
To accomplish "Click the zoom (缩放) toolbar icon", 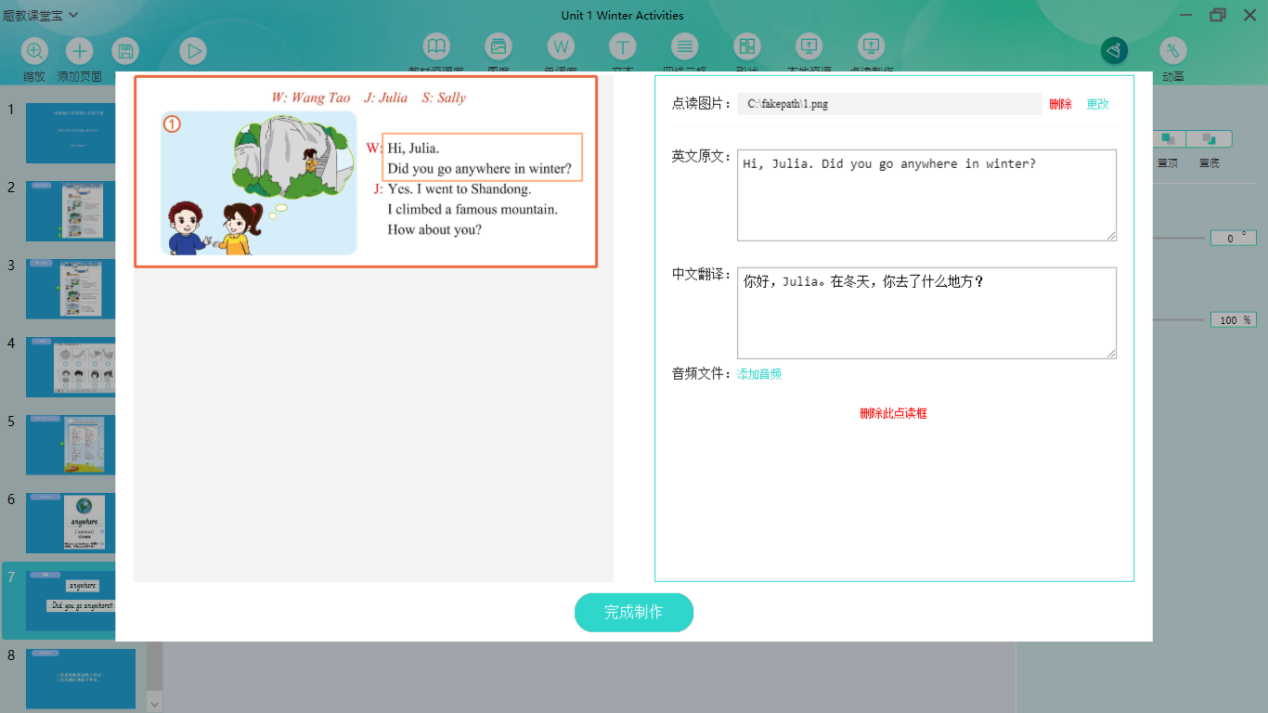I will tap(34, 51).
